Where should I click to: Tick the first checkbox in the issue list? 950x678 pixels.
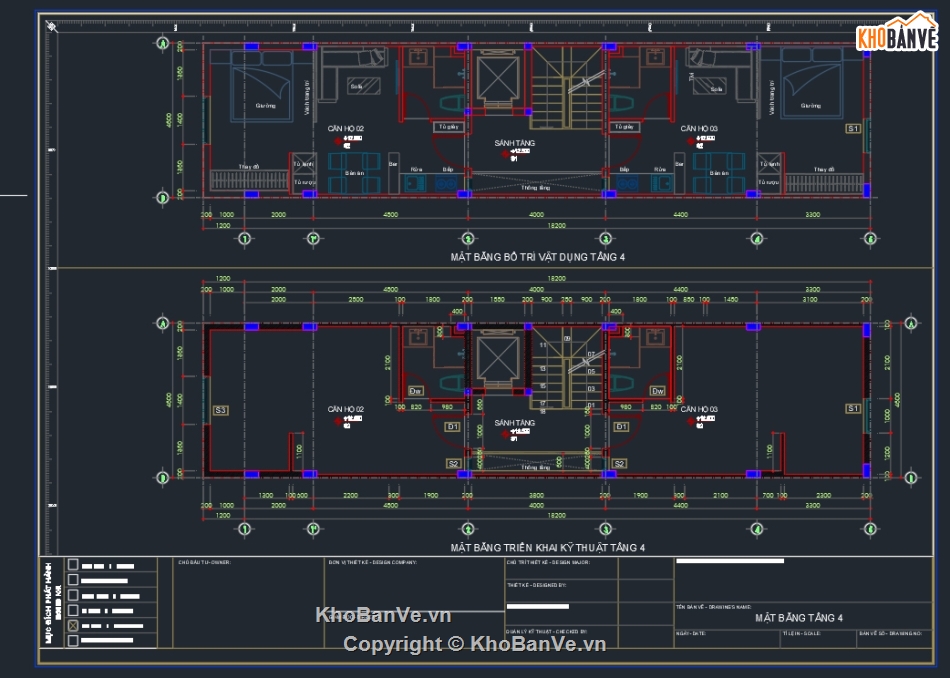tap(72, 565)
